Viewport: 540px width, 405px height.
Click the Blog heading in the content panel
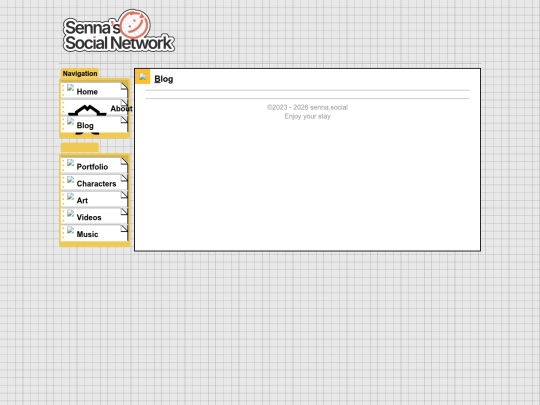point(164,79)
